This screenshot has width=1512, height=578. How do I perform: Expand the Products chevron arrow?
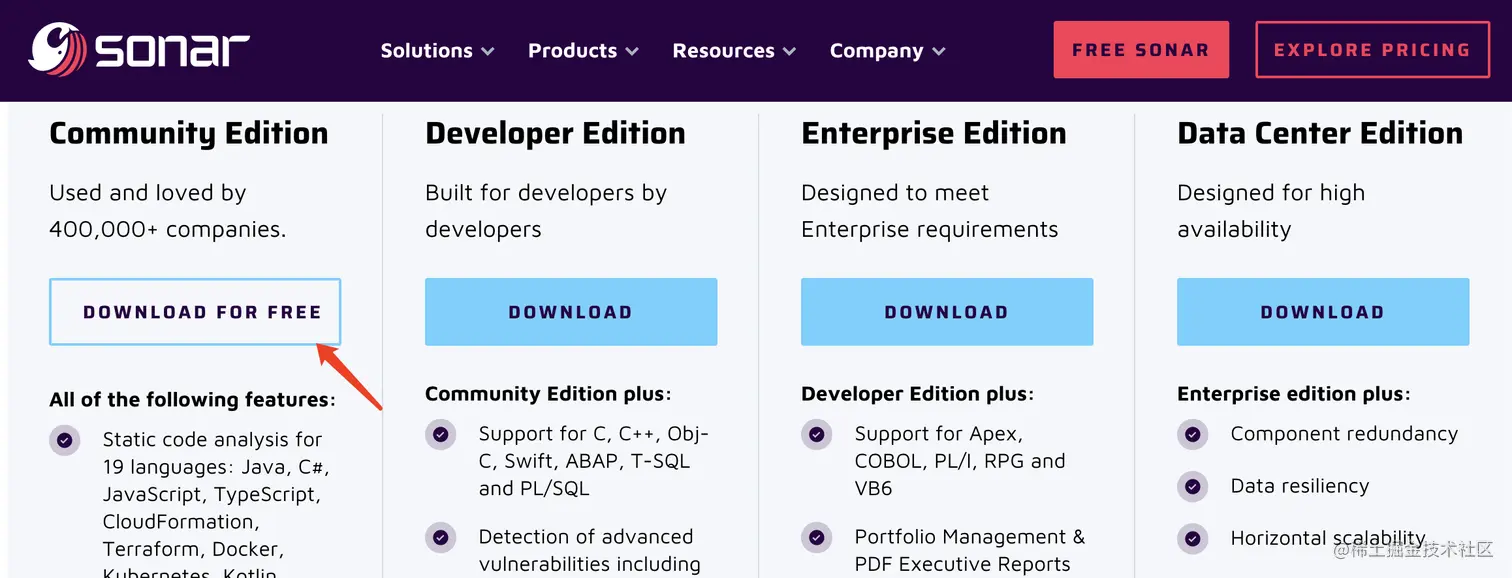(631, 51)
